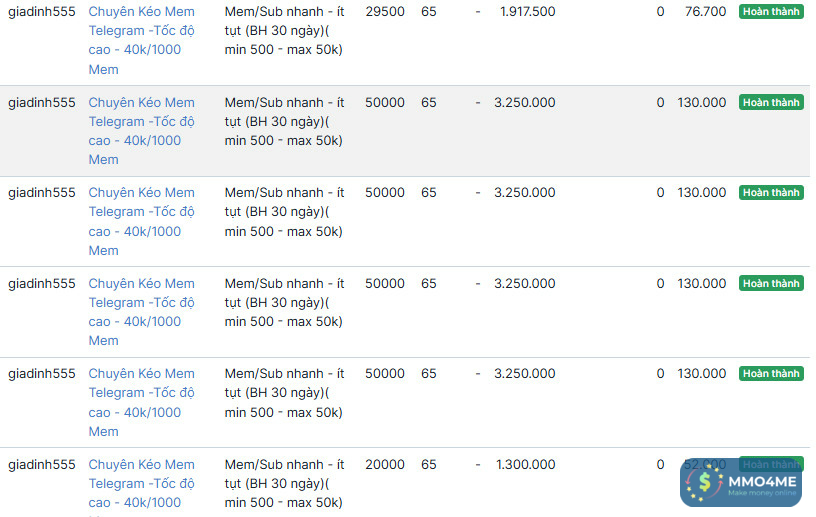This screenshot has width=816, height=517.
Task: Click 130.000 value in gray highlighted row
Action: [x=702, y=103]
